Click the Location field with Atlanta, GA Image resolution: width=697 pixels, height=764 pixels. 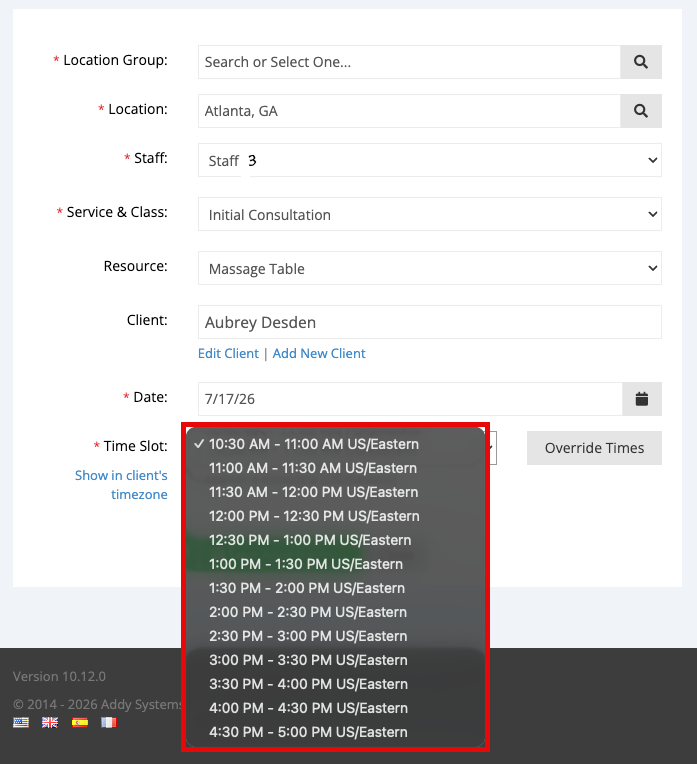pos(409,111)
